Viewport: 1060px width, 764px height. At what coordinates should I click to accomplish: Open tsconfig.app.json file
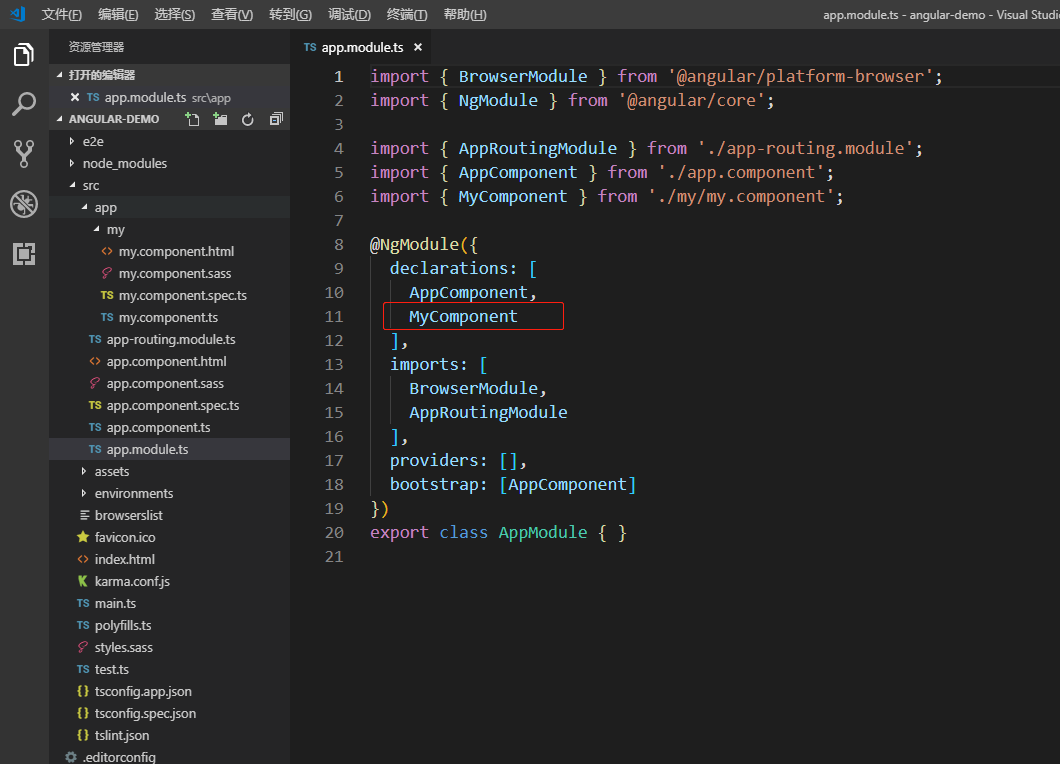(x=170, y=692)
